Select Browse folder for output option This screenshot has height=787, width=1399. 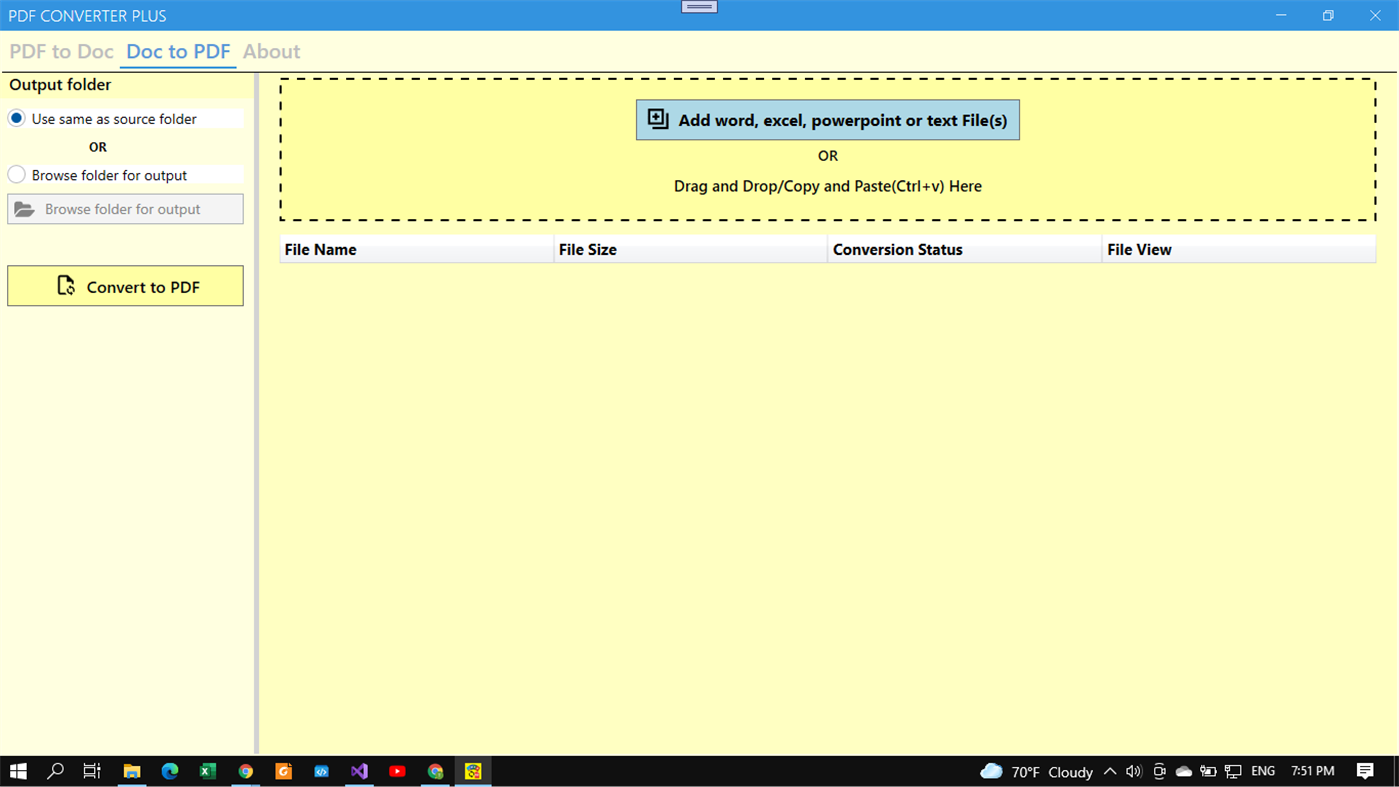click(16, 174)
